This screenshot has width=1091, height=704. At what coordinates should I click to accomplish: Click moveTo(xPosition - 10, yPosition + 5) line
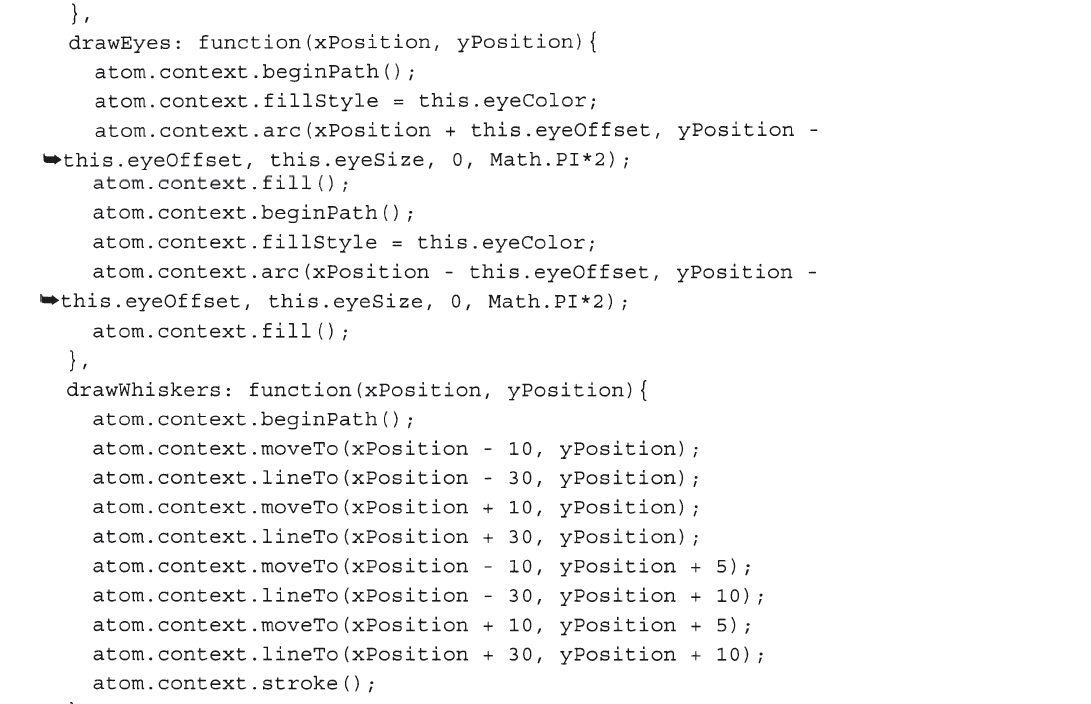coord(422,567)
